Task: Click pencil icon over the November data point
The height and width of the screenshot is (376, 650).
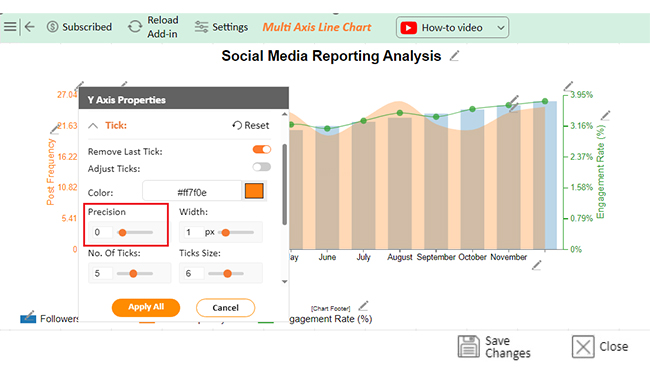Action: pyautogui.click(x=514, y=104)
